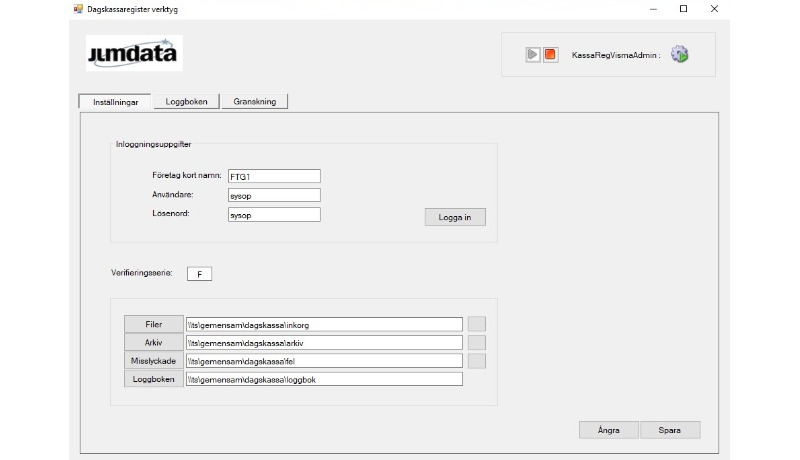Minimize the Dagskassaregister verktyg window
Screen dimensions: 800x460
click(653, 9)
